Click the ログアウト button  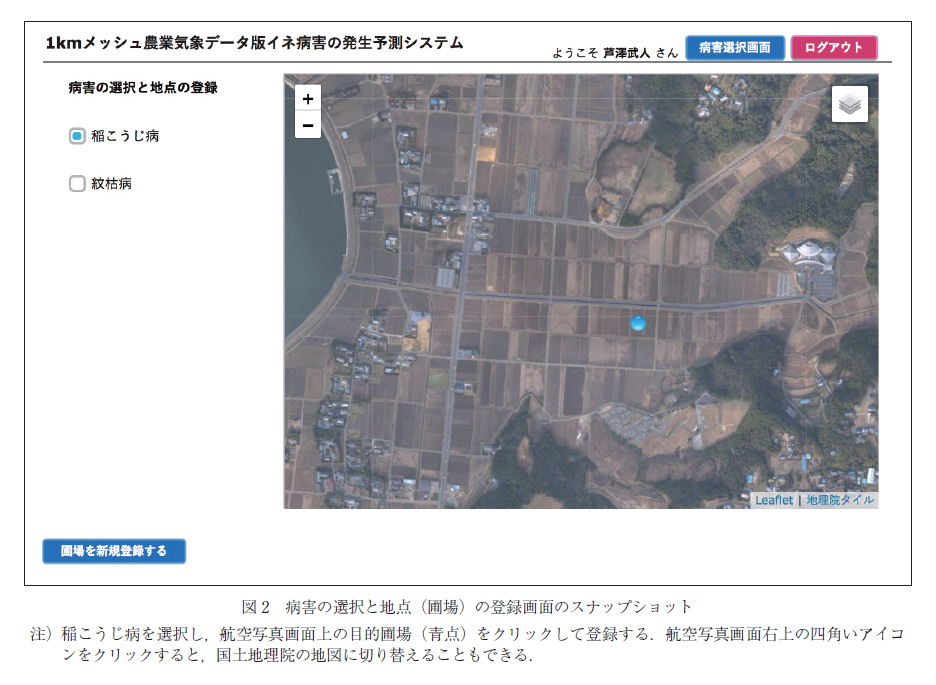(x=834, y=48)
